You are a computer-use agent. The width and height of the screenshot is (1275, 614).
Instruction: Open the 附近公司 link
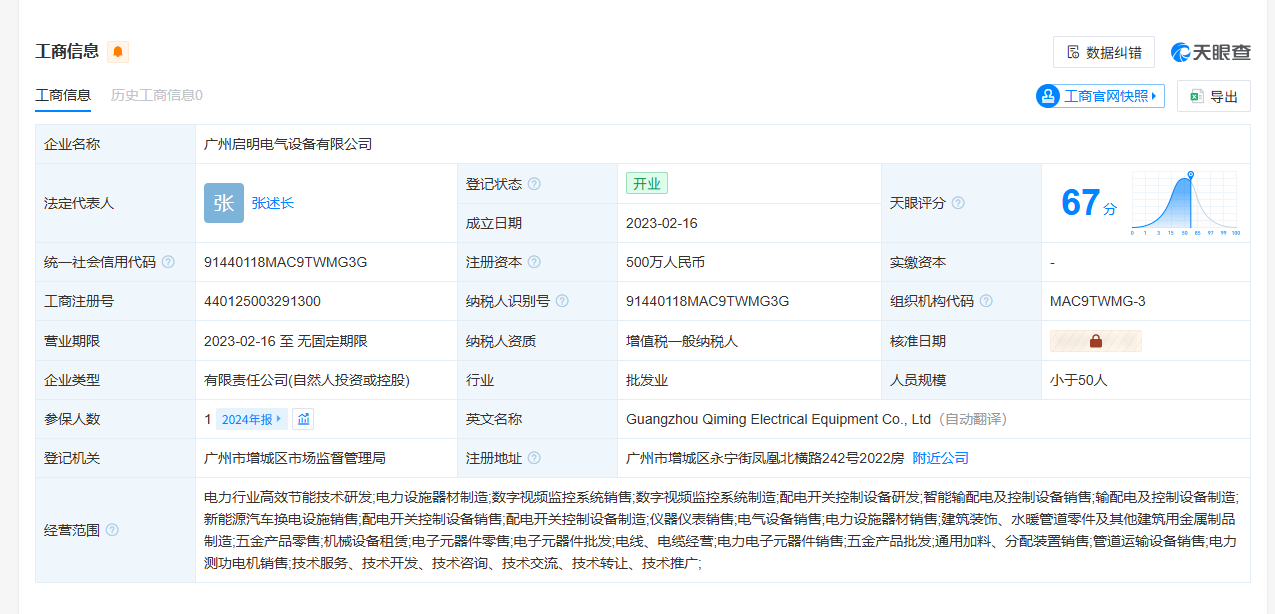click(x=940, y=458)
